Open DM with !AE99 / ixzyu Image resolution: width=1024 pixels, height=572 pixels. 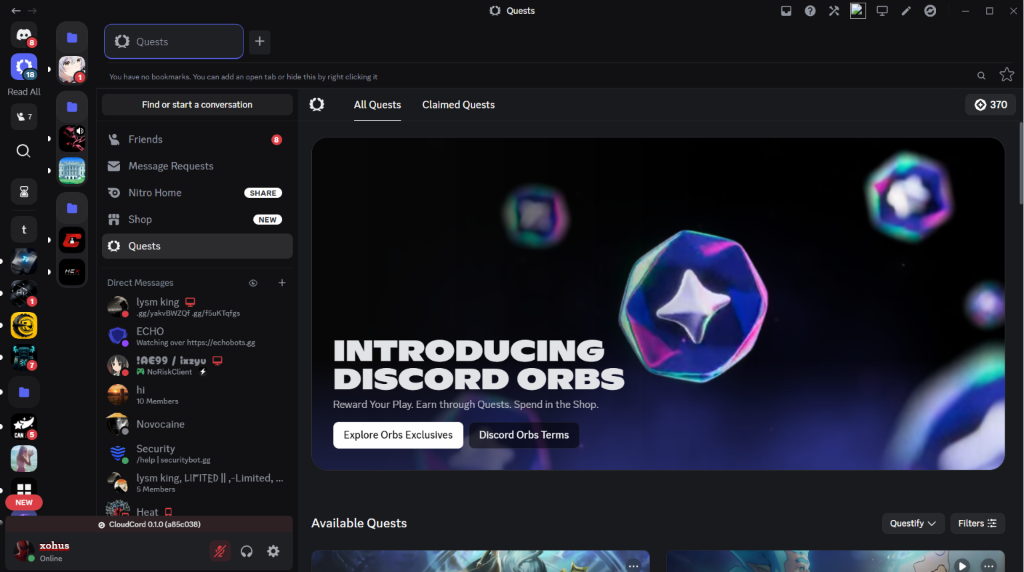[x=197, y=365]
